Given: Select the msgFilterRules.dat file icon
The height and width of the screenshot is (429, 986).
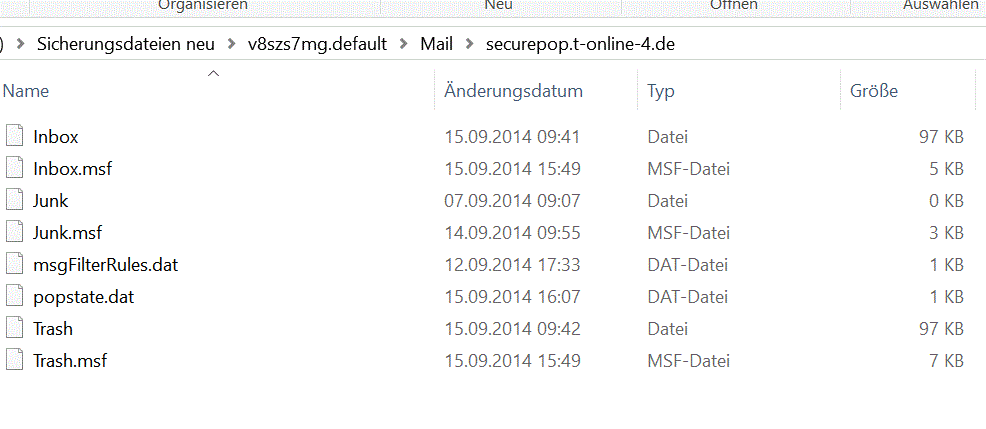Looking at the screenshot, I should [x=14, y=265].
